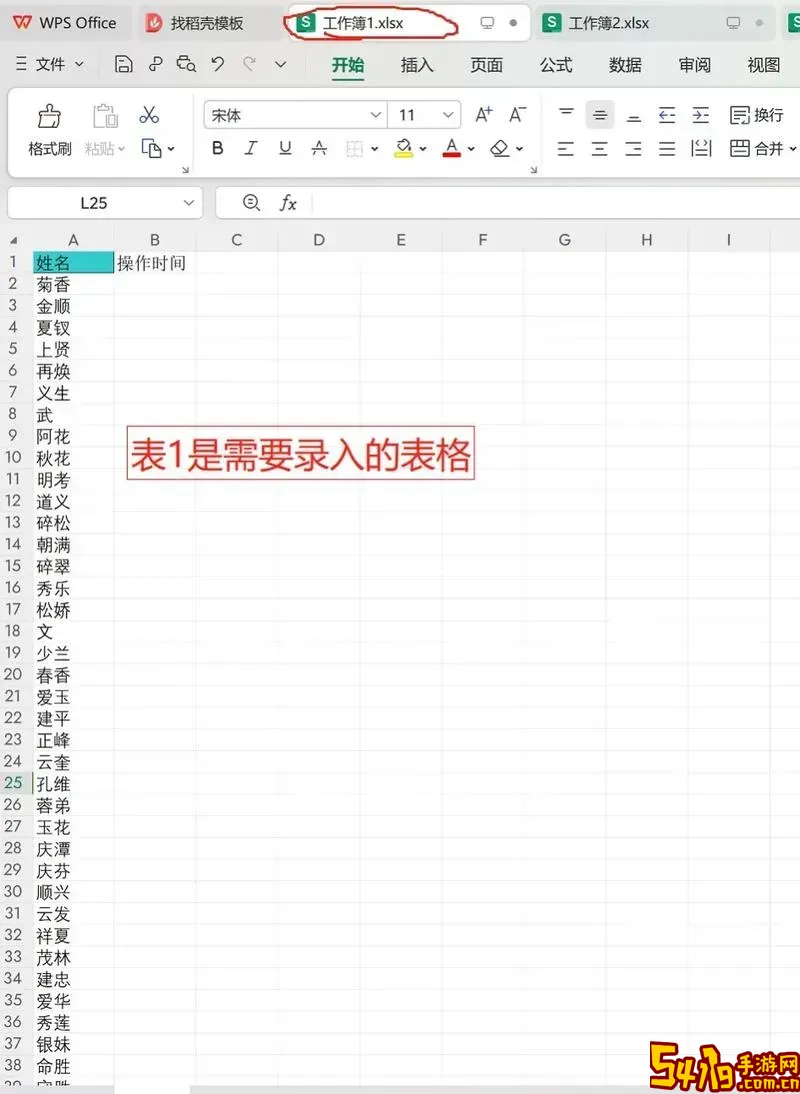Open the 文件 (File) menu
800x1094 pixels.
point(50,64)
